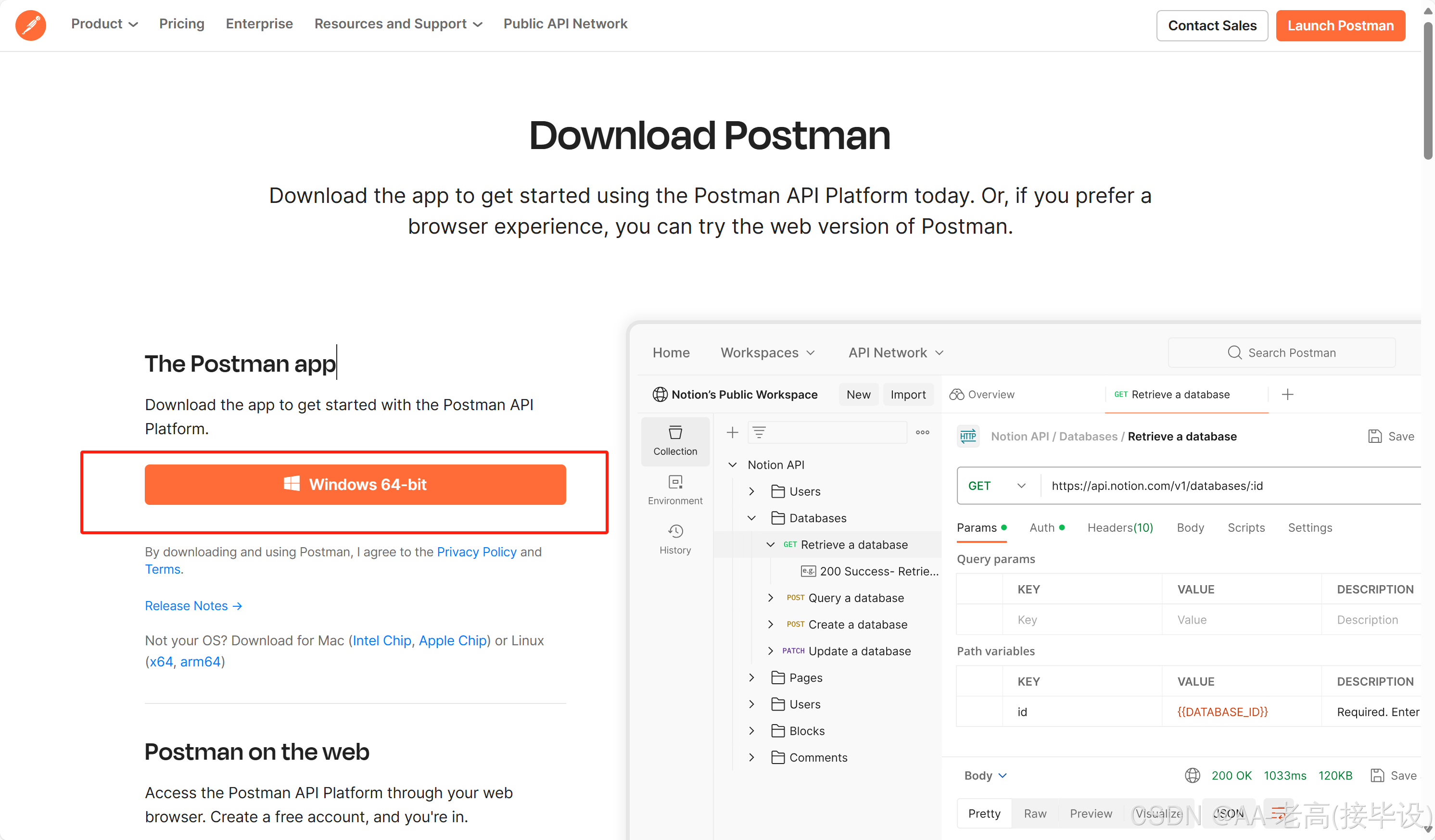Open cookies via the globe icon
Viewport: 1435px width, 840px height.
(1192, 775)
